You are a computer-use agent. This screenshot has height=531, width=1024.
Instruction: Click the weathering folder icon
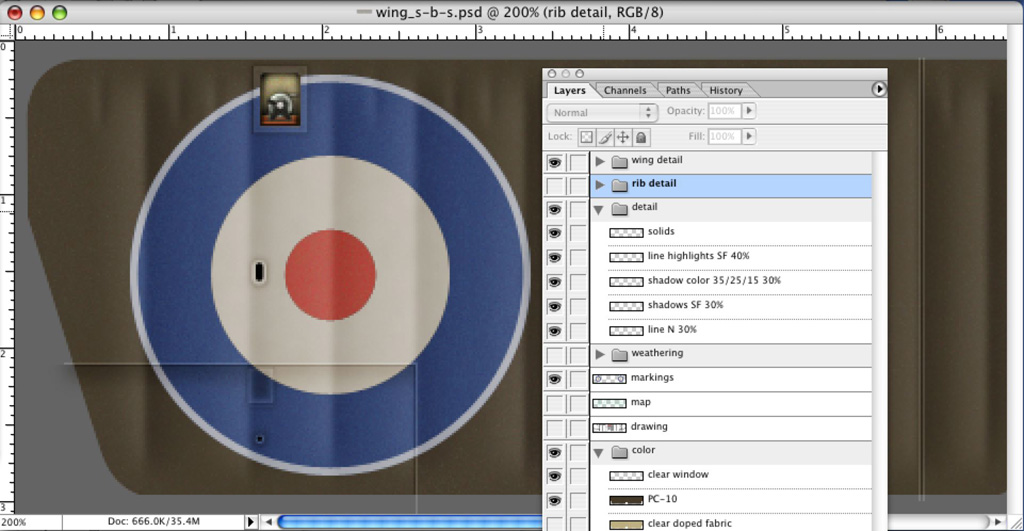tap(619, 355)
